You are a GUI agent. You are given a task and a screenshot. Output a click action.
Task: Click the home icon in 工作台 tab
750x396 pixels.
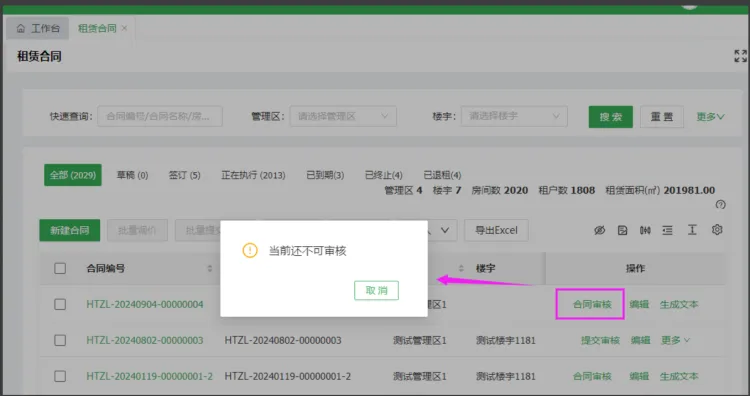click(21, 29)
